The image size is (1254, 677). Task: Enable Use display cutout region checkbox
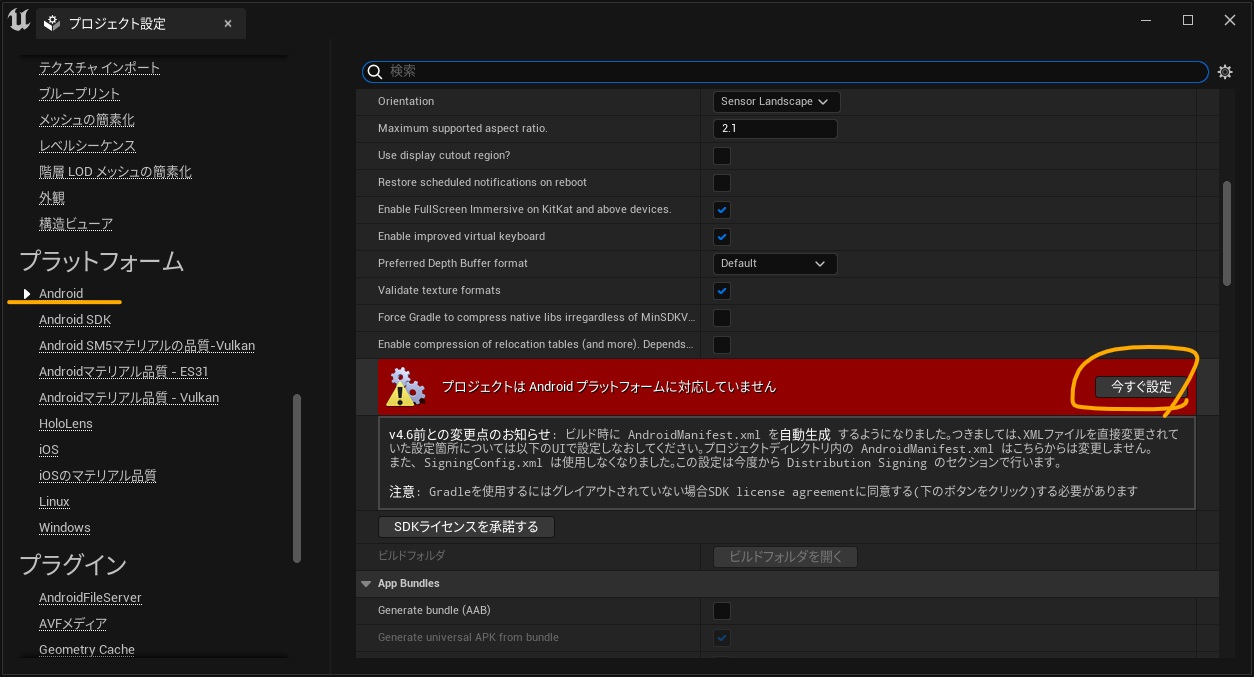coord(722,155)
